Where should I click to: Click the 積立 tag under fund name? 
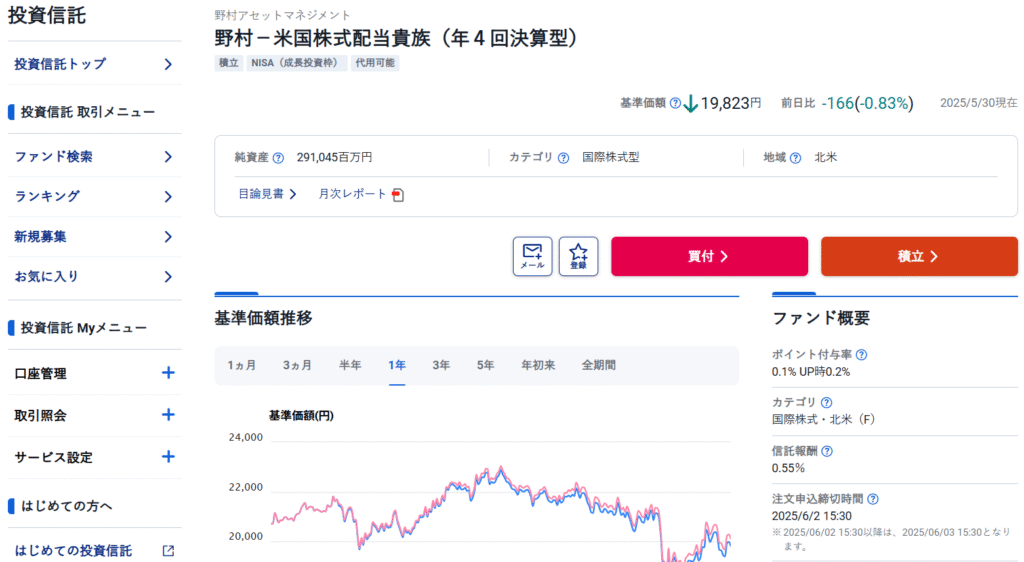(x=229, y=63)
